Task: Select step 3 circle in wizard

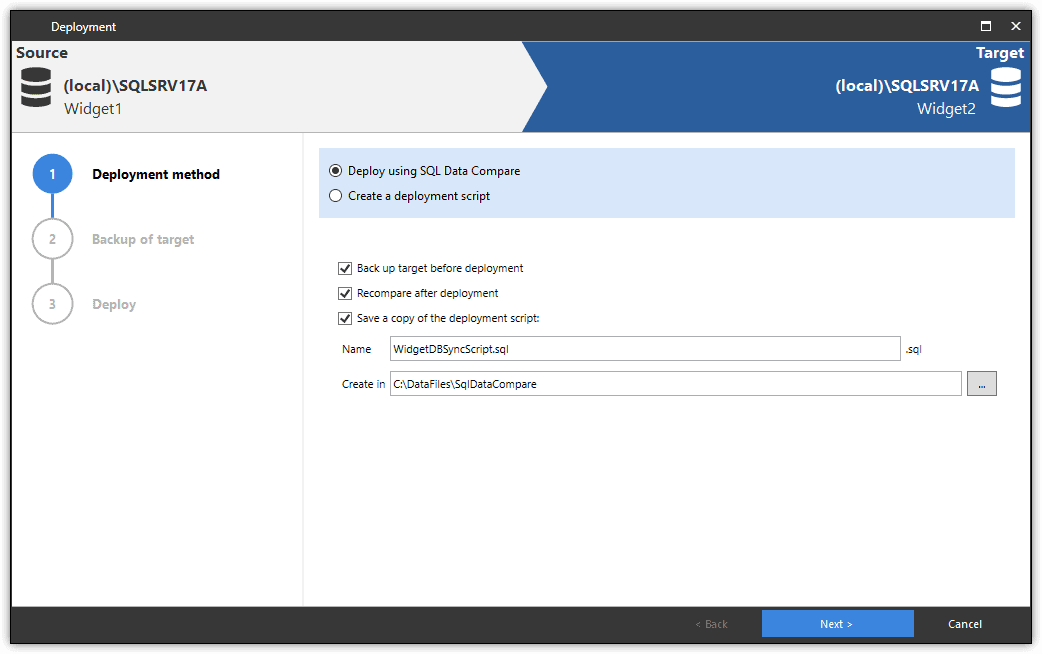Action: coord(52,304)
